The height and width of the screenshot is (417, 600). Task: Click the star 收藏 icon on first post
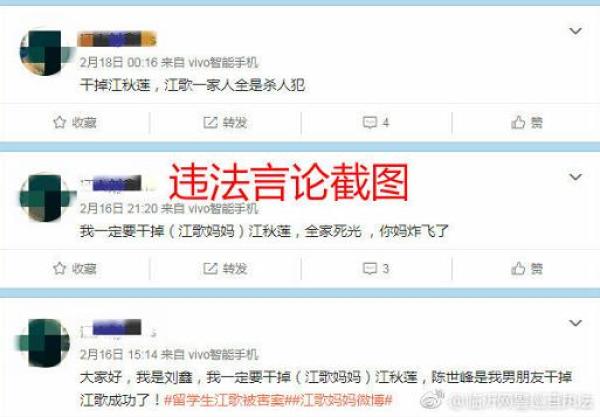[x=60, y=122]
